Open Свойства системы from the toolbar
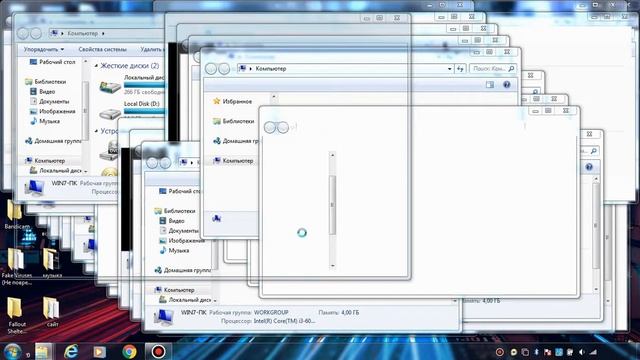Image resolution: width=640 pixels, height=360 pixels. pos(102,49)
